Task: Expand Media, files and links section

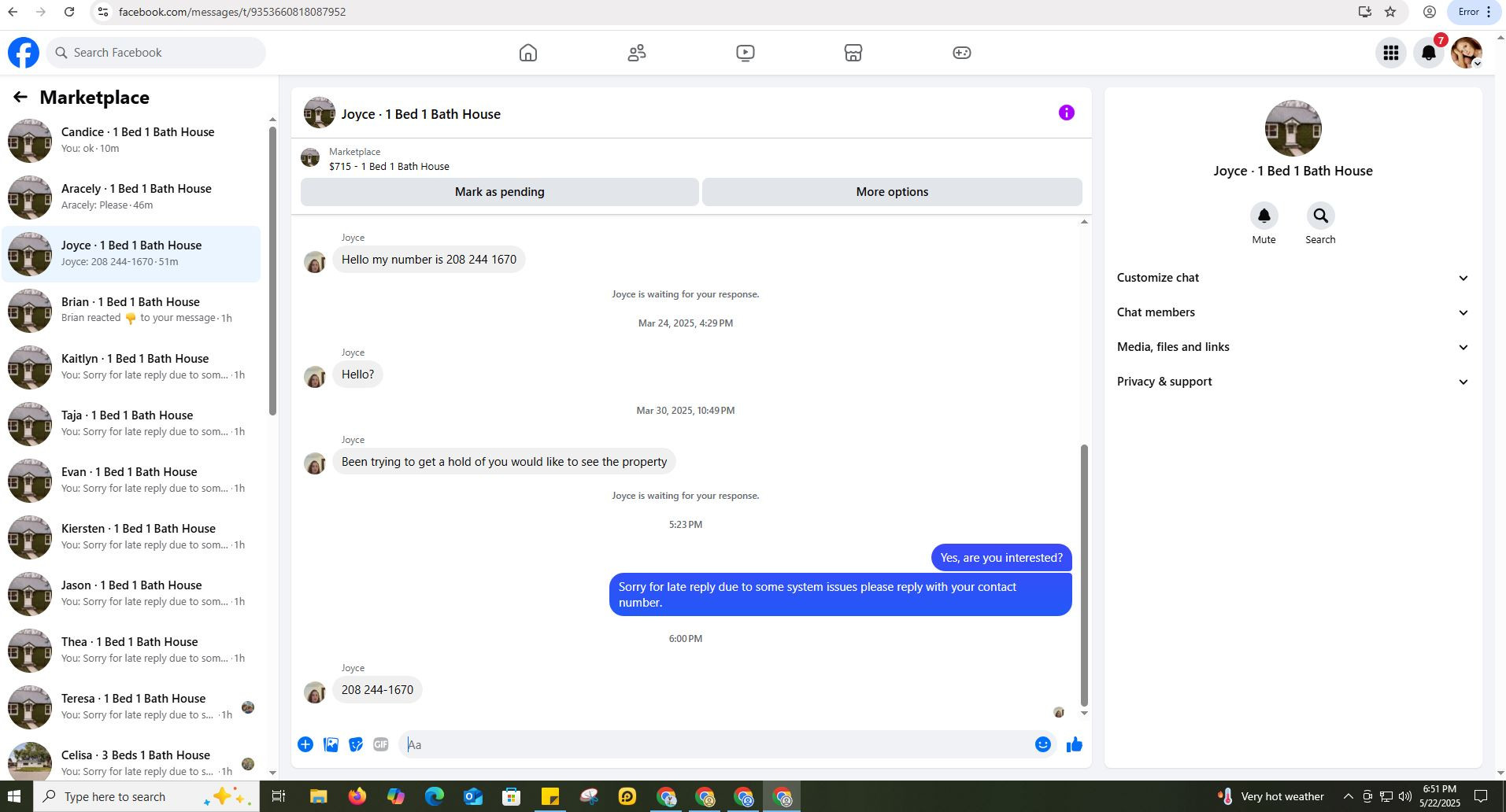Action: click(x=1293, y=347)
